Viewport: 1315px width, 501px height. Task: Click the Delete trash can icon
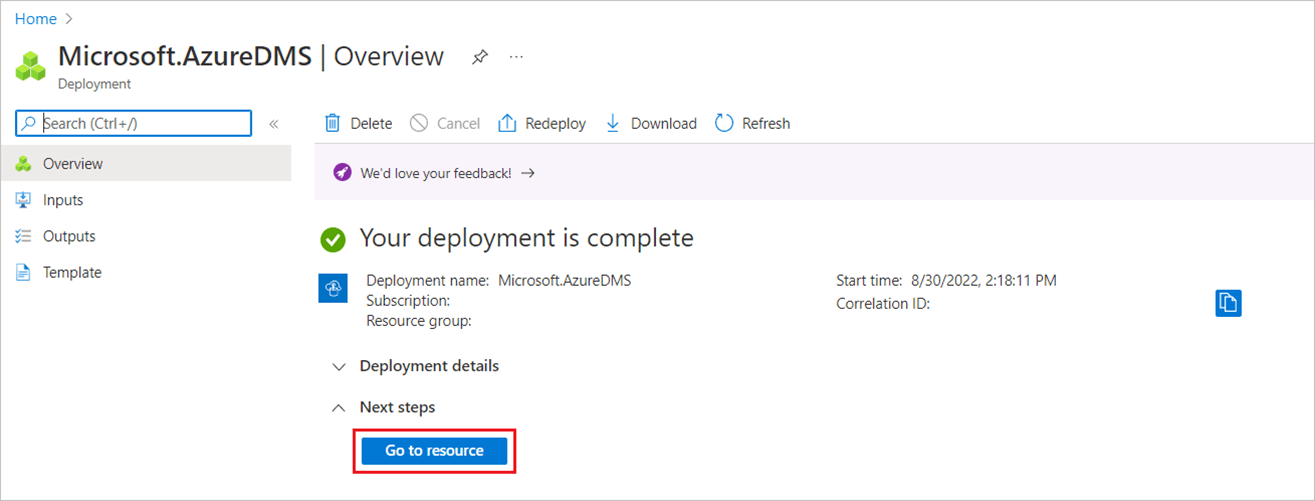(x=333, y=123)
